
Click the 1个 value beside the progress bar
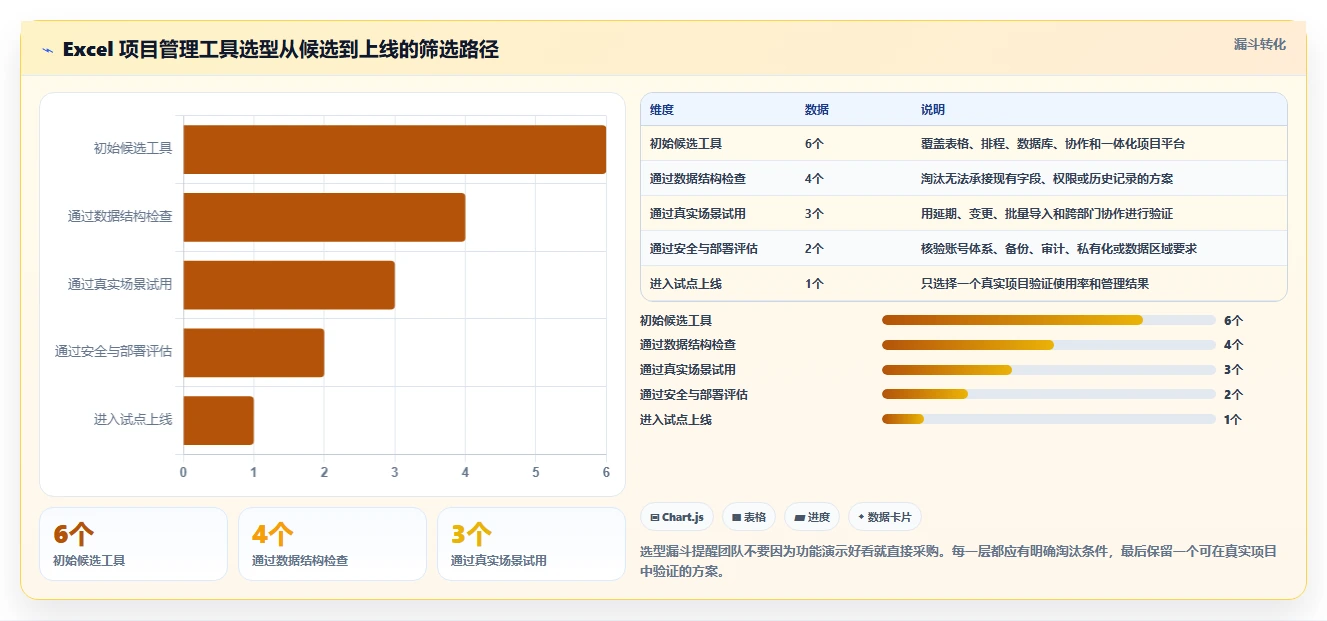click(1233, 420)
